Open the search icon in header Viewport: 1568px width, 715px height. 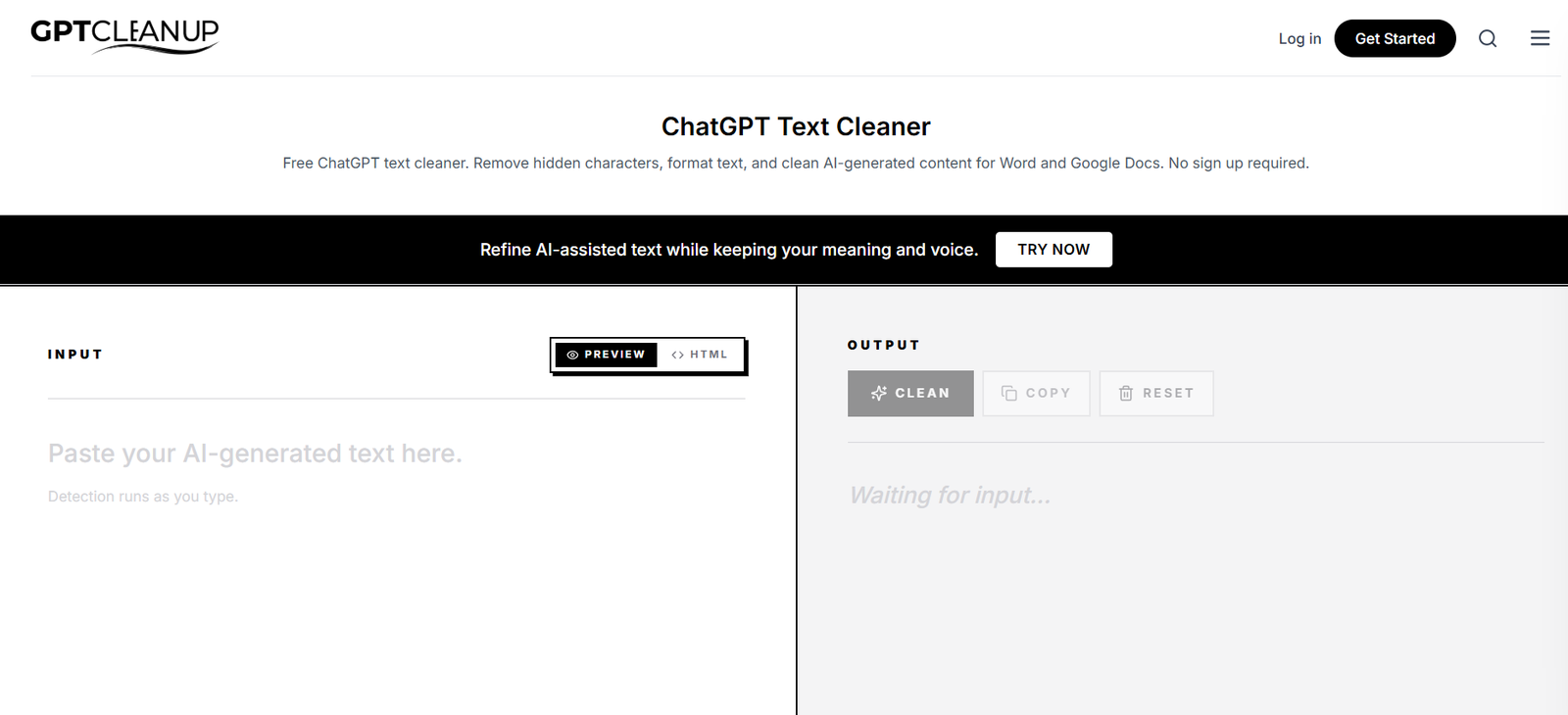tap(1488, 38)
